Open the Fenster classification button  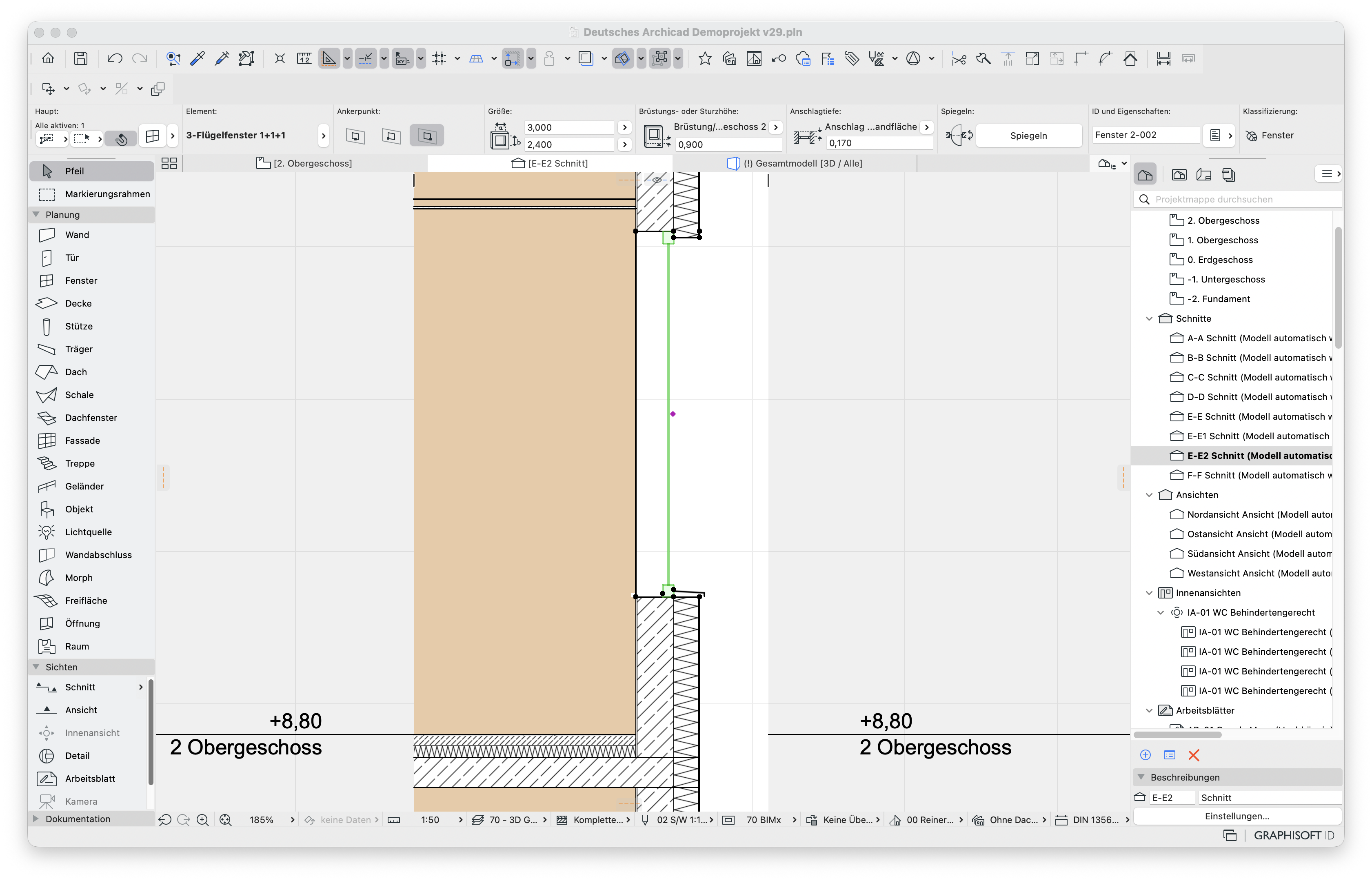(x=1270, y=136)
